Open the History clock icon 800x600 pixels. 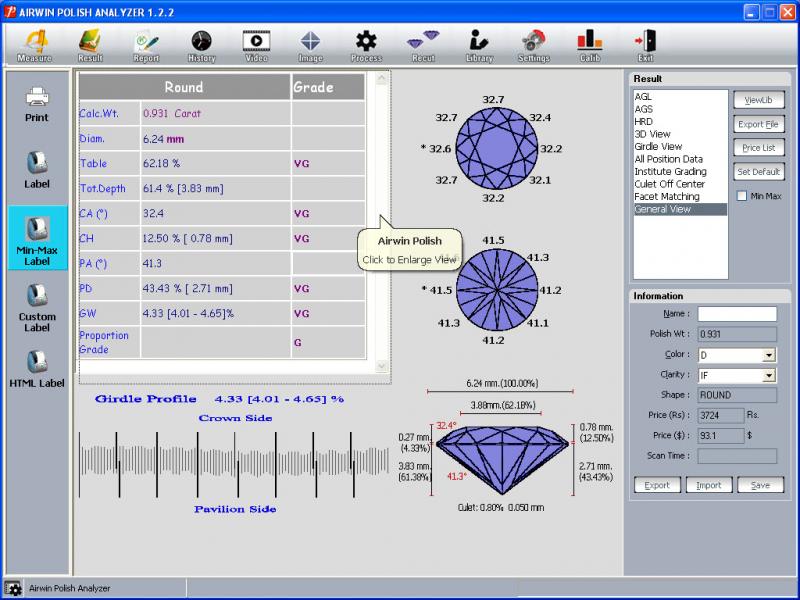click(201, 44)
